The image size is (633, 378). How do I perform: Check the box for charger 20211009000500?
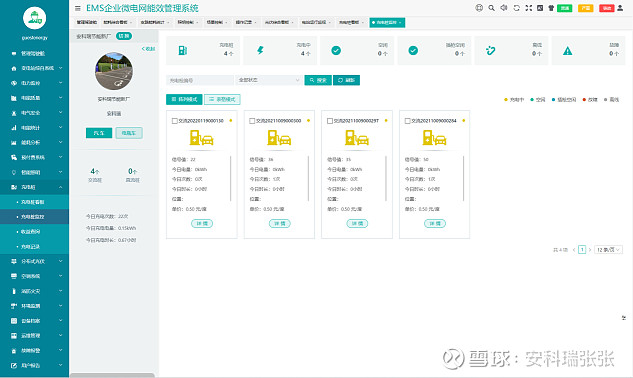pos(252,121)
